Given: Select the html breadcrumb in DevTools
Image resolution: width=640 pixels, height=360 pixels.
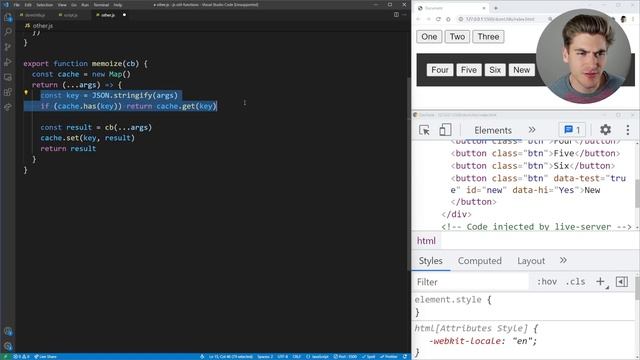Looking at the screenshot, I should tap(426, 241).
